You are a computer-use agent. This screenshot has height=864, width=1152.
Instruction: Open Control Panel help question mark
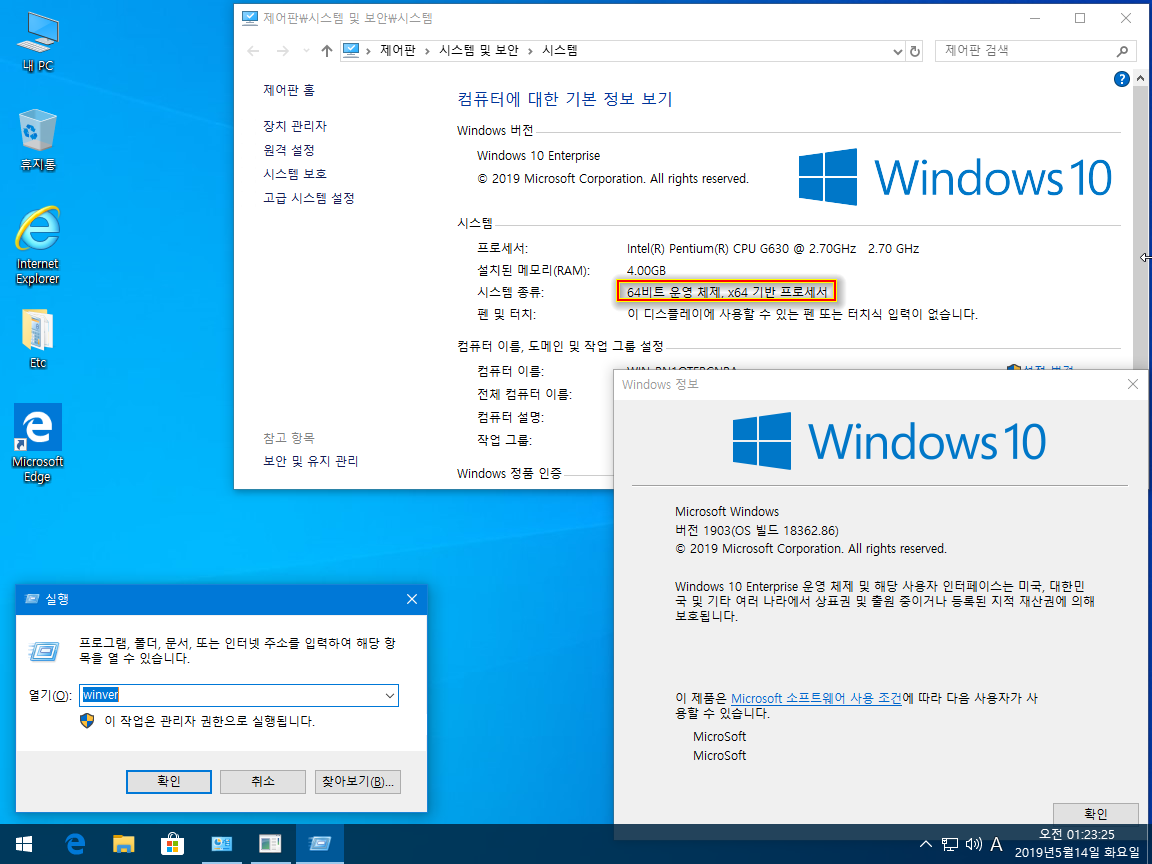tap(1121, 79)
